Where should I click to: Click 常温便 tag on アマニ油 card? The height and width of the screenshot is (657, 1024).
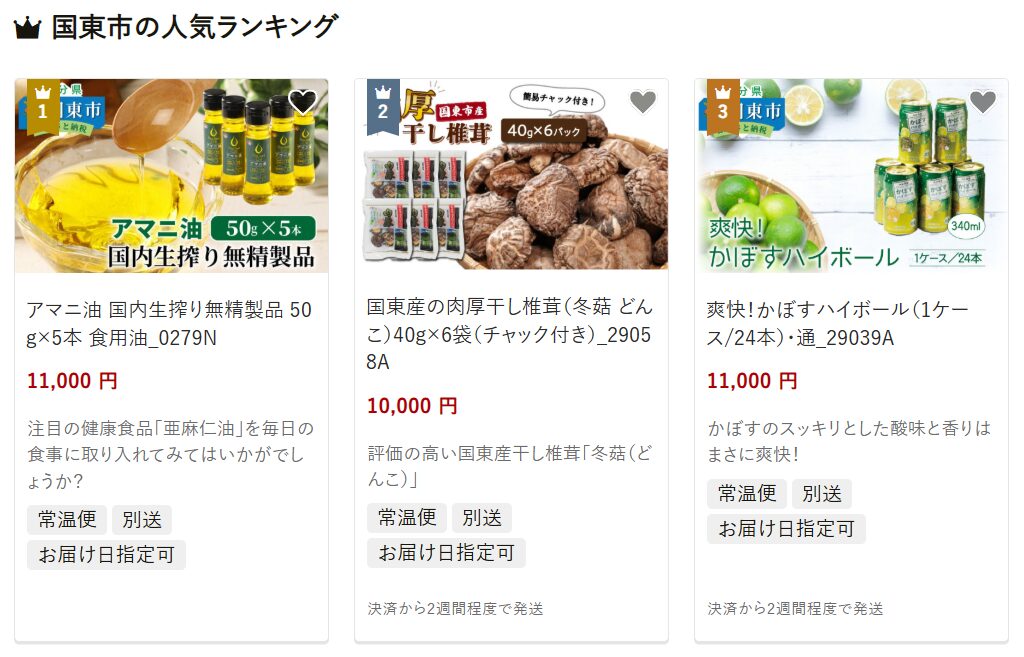coord(67,520)
